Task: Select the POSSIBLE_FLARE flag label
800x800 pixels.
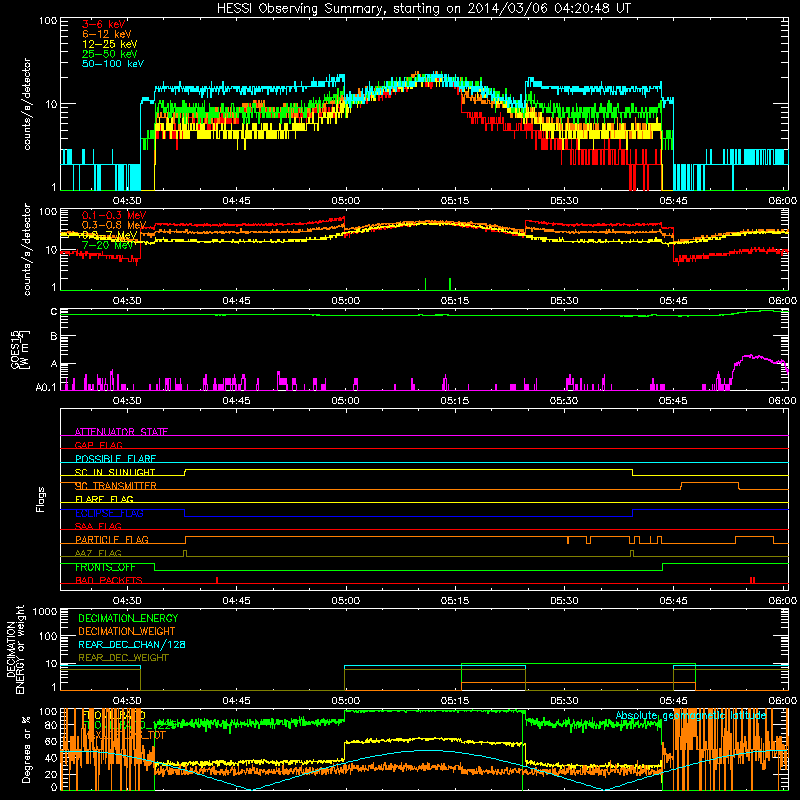Action: pos(115,459)
